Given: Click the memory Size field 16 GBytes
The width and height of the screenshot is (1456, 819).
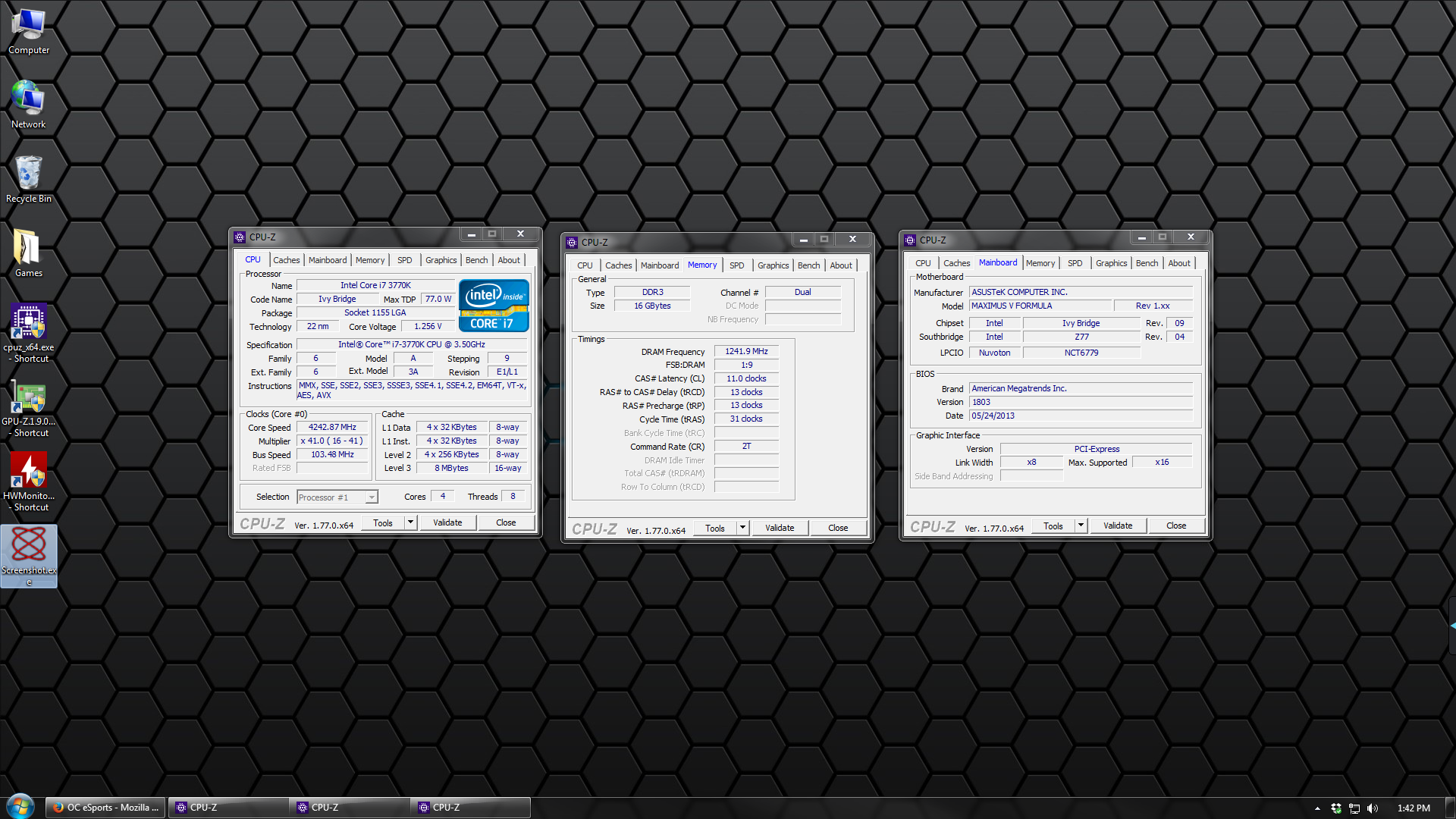Looking at the screenshot, I should point(652,306).
